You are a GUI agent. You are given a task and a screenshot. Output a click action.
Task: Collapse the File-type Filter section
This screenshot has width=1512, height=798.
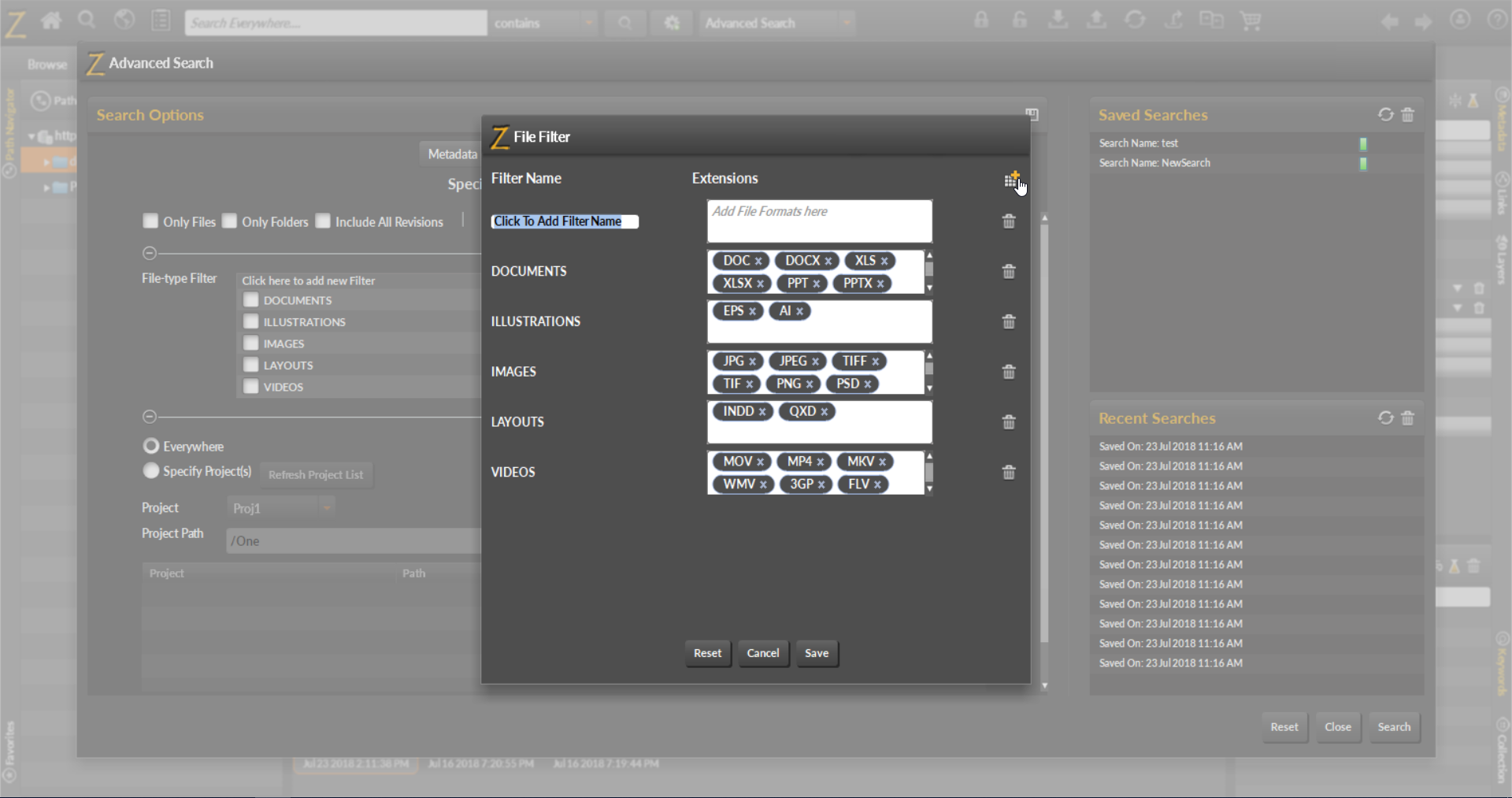[150, 254]
